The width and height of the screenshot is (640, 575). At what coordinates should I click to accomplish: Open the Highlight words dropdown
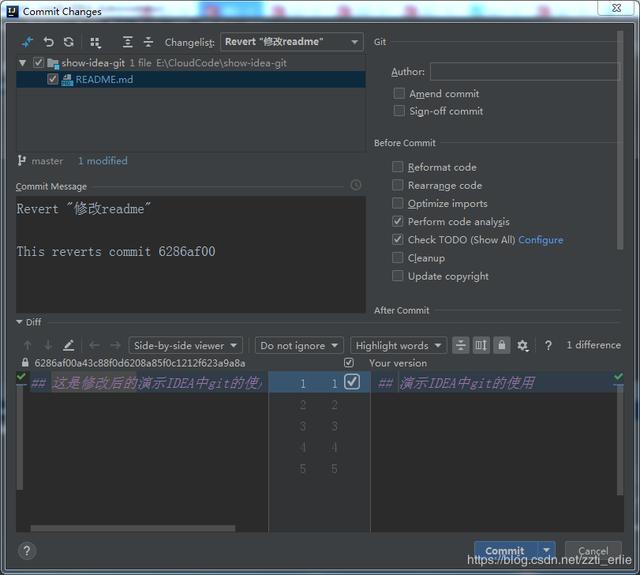pyautogui.click(x=398, y=346)
